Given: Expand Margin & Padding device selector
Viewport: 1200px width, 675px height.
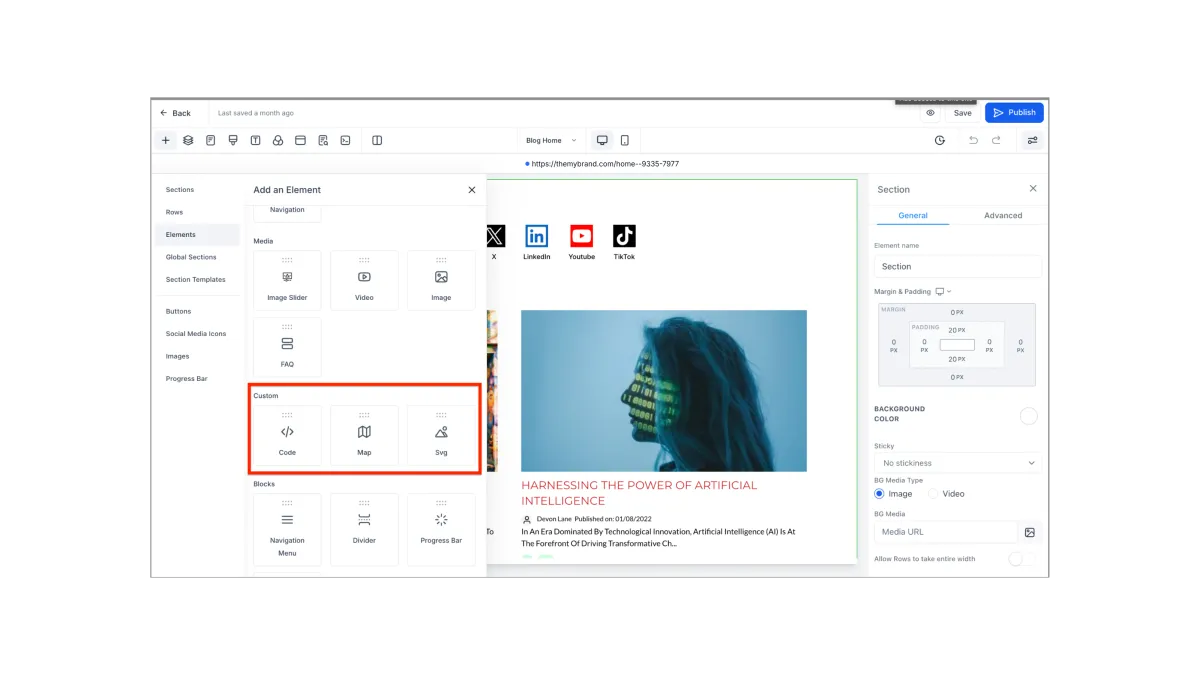Looking at the screenshot, I should [x=943, y=292].
